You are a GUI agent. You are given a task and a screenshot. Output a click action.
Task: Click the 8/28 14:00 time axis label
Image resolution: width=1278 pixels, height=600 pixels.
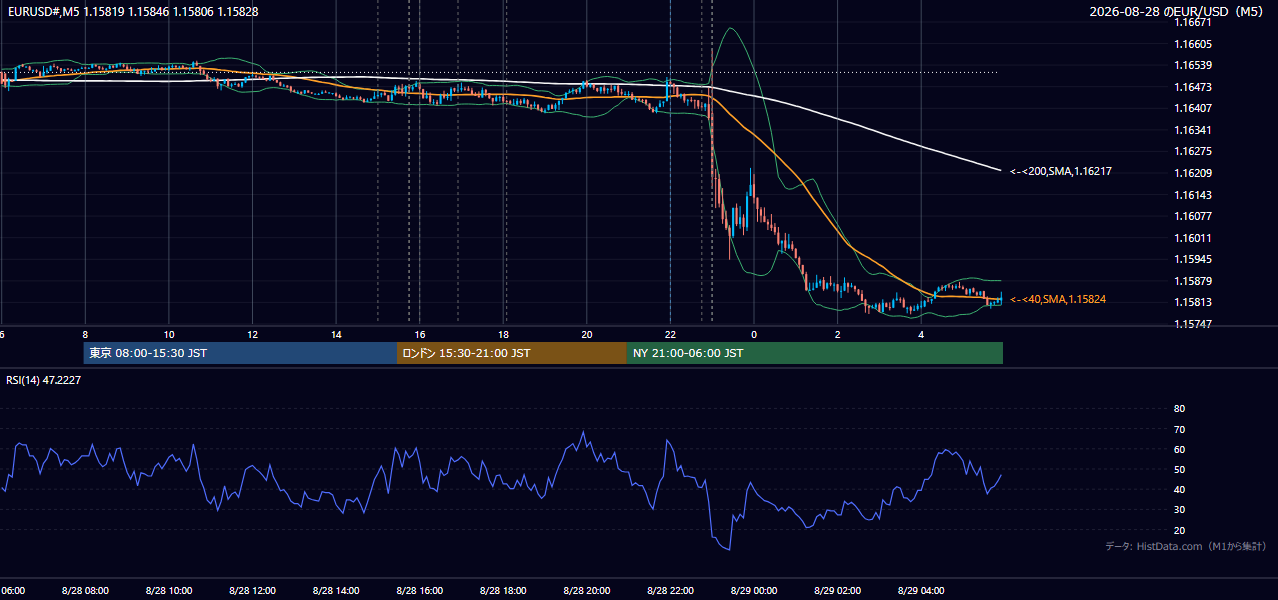tap(336, 590)
